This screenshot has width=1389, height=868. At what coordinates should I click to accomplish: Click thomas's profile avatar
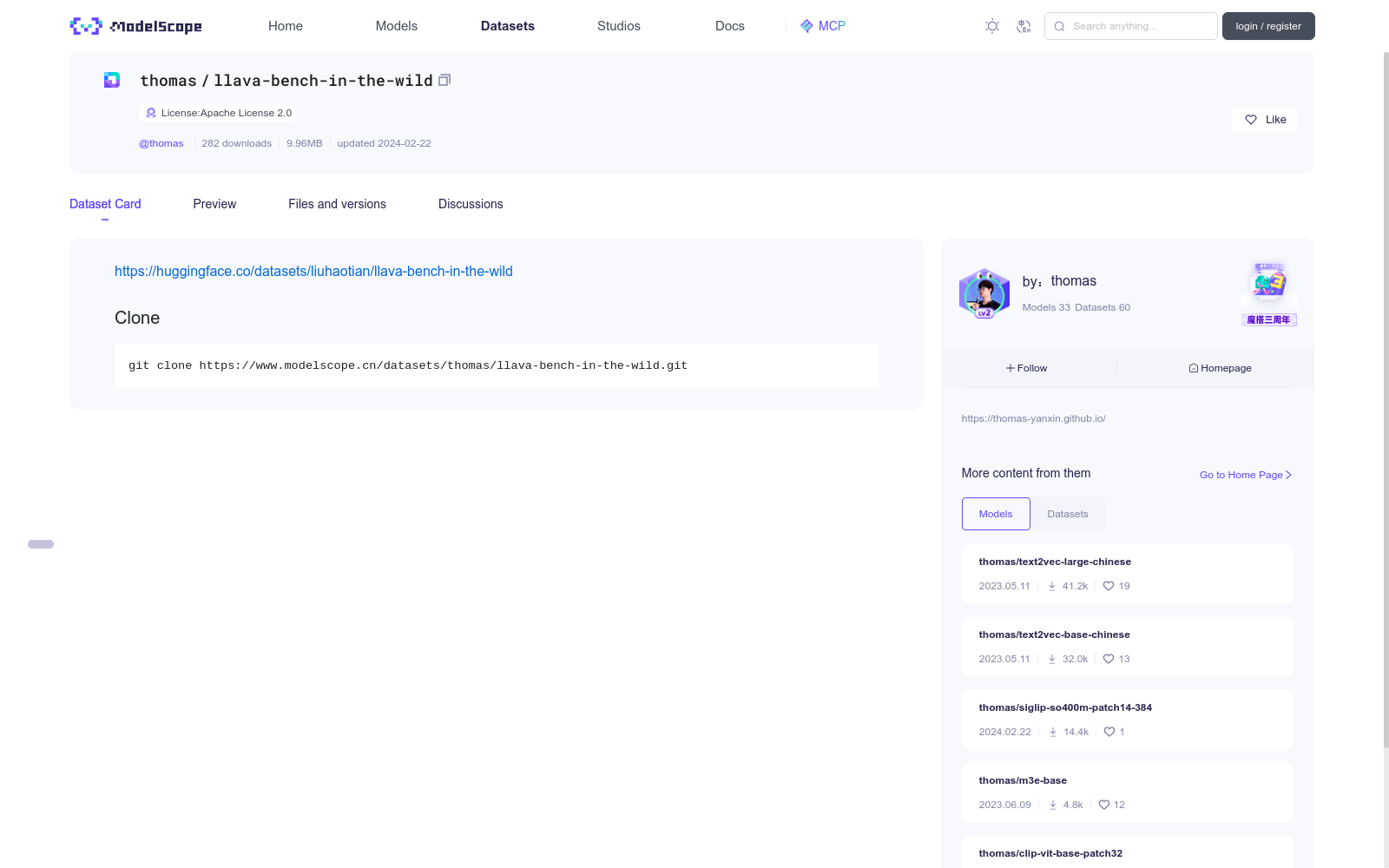984,293
